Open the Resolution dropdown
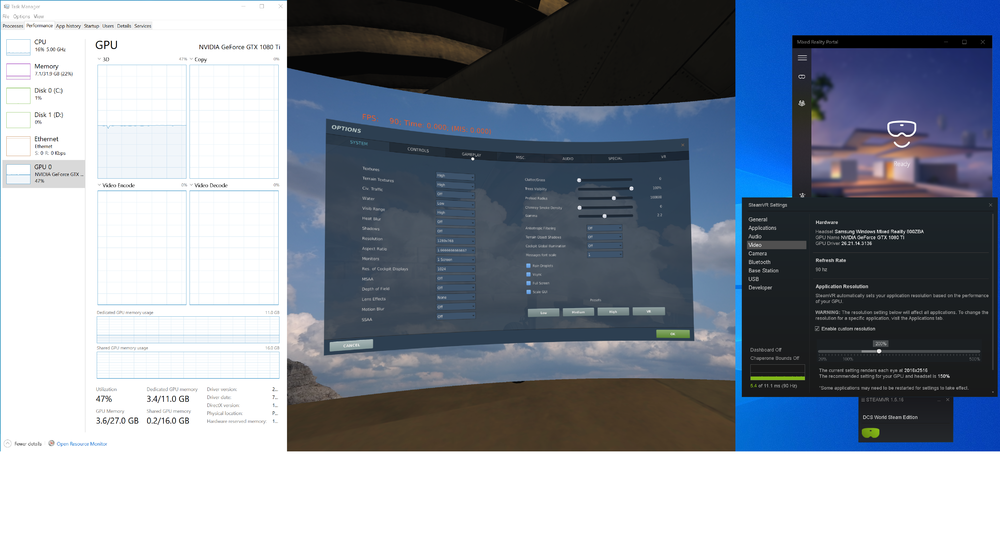 coord(455,241)
